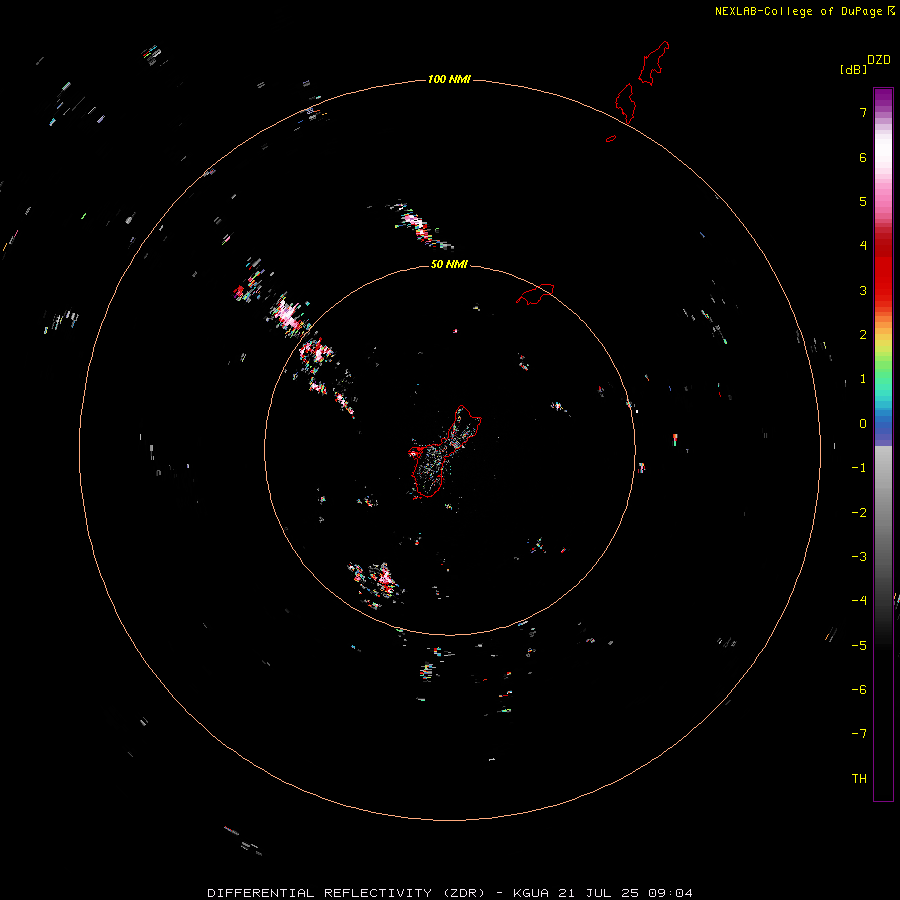The width and height of the screenshot is (900, 900).
Task: Click the 2 value on the color scale
Action: click(x=863, y=335)
